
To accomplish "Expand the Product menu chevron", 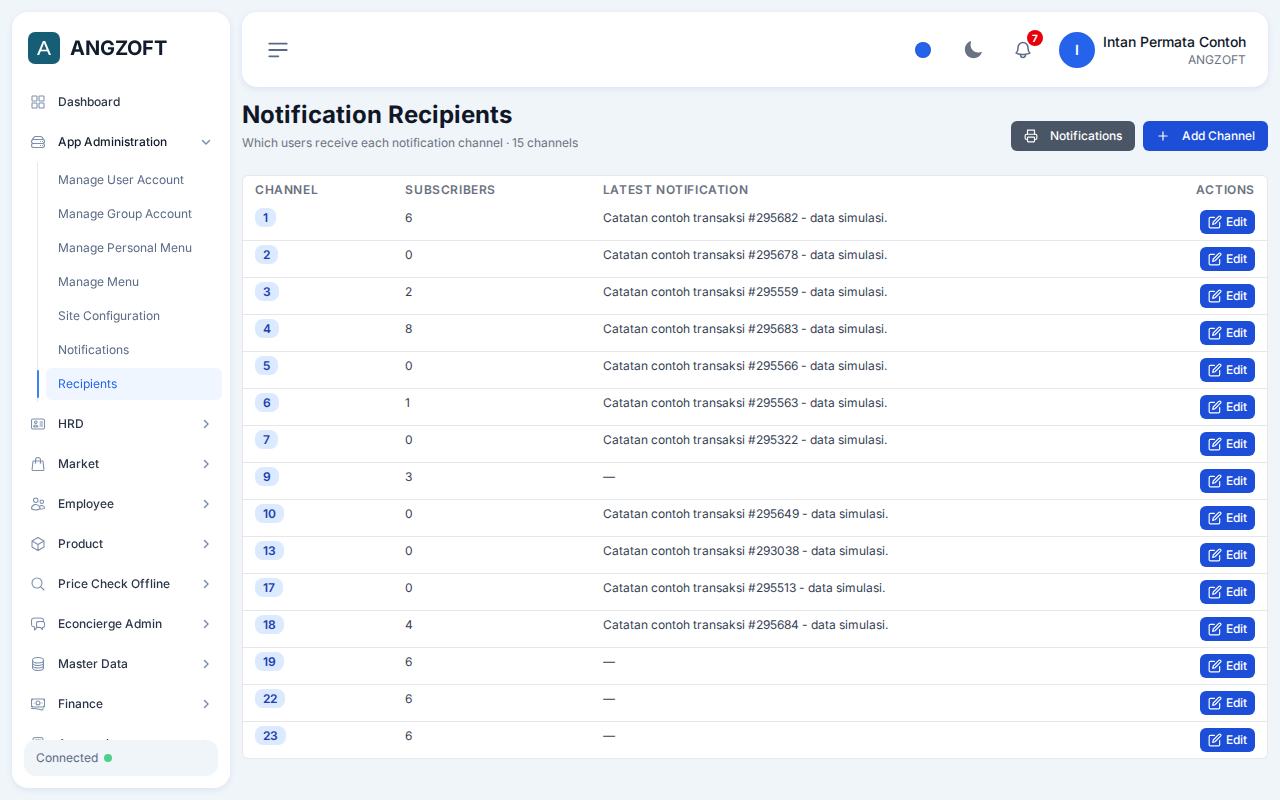I will pos(206,544).
